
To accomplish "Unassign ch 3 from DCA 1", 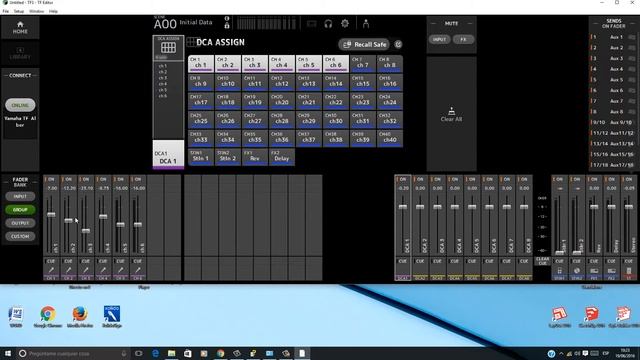I will coord(255,63).
